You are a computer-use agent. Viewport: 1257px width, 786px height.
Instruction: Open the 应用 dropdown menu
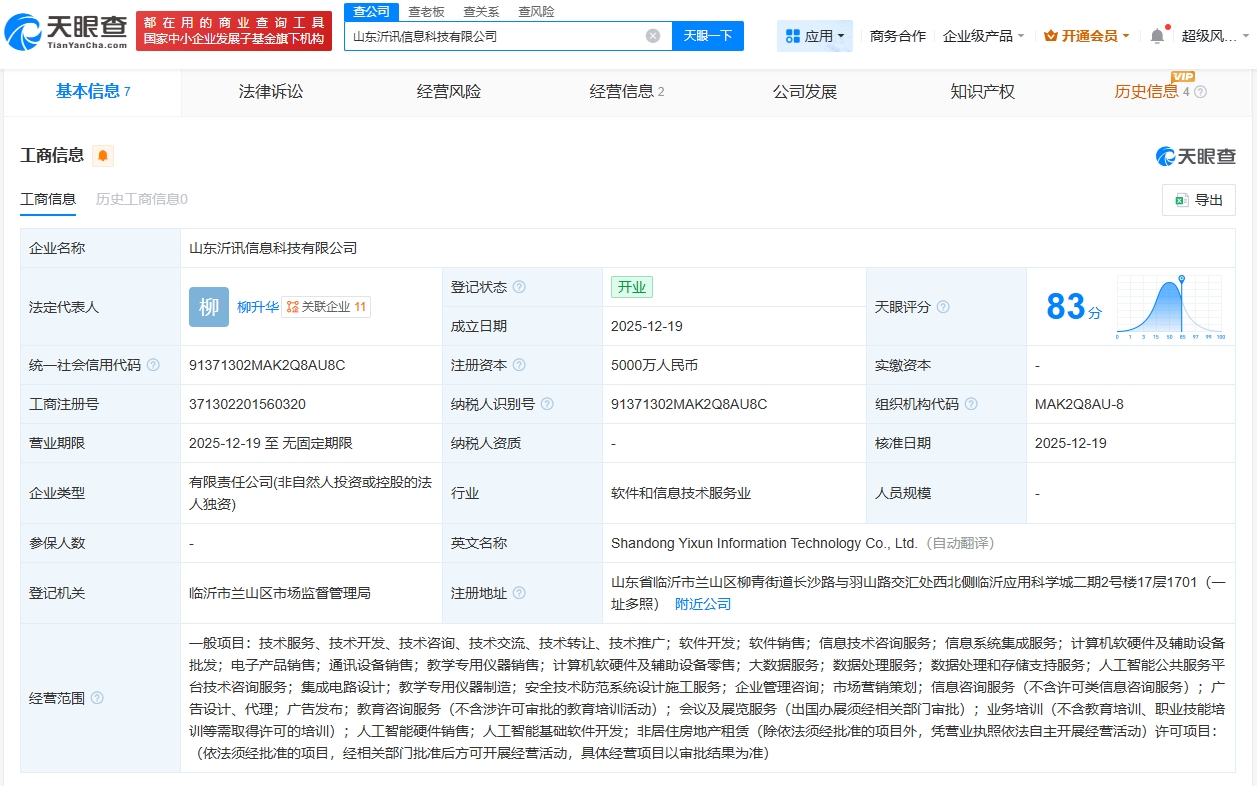pos(814,36)
